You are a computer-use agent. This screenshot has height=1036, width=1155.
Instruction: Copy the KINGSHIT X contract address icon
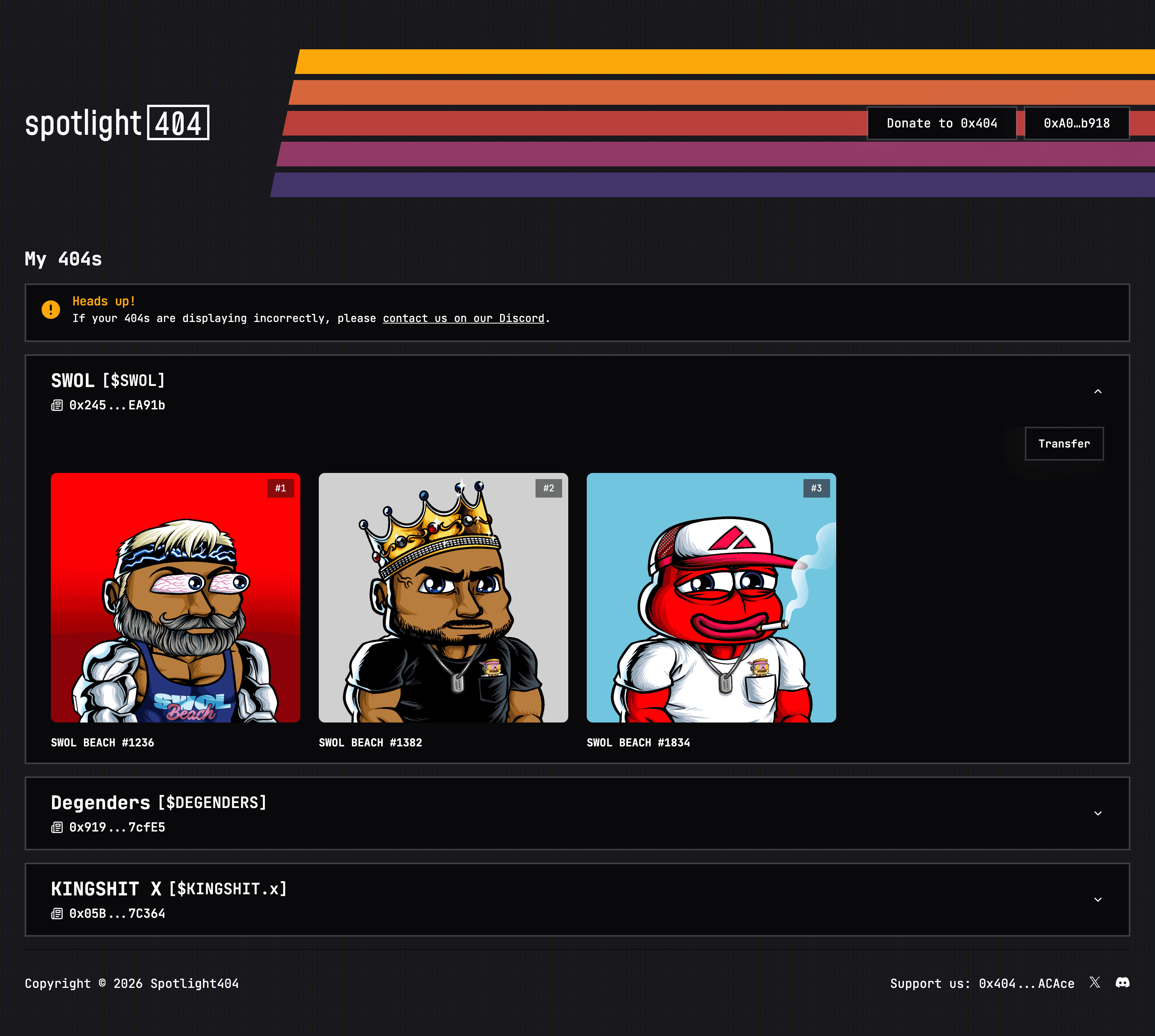pyautogui.click(x=57, y=914)
